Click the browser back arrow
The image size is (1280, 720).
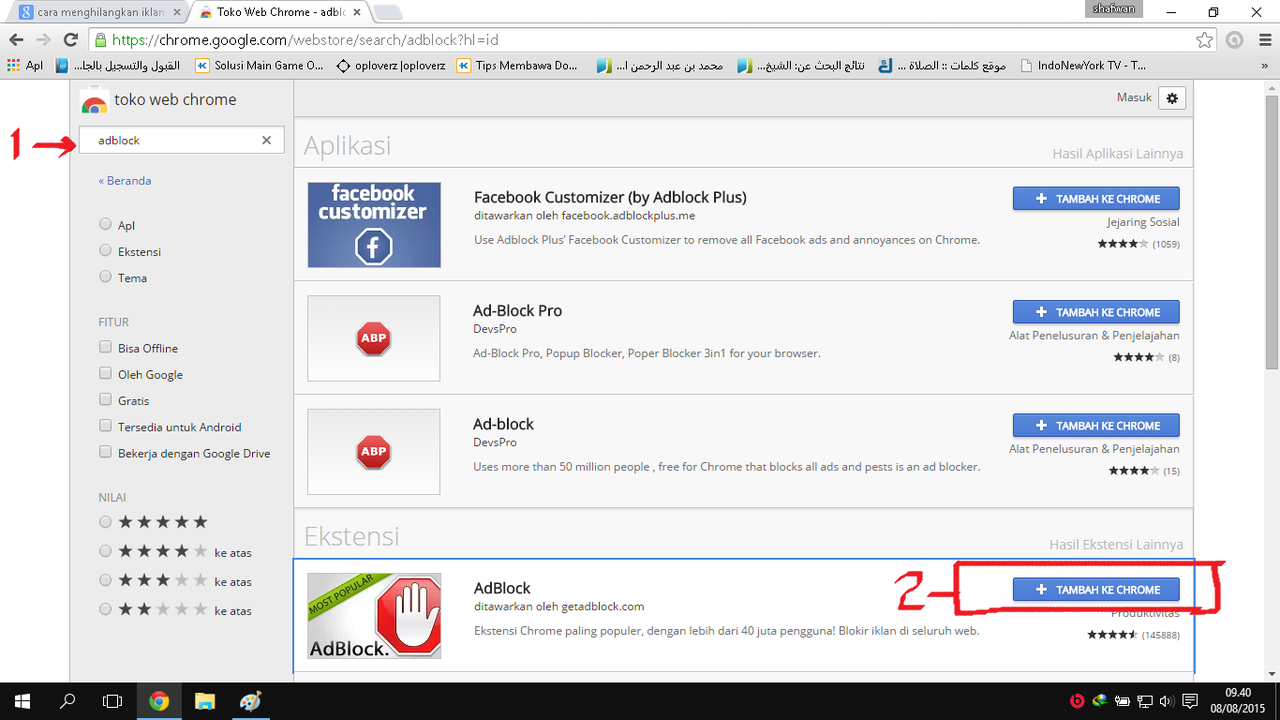[x=16, y=40]
